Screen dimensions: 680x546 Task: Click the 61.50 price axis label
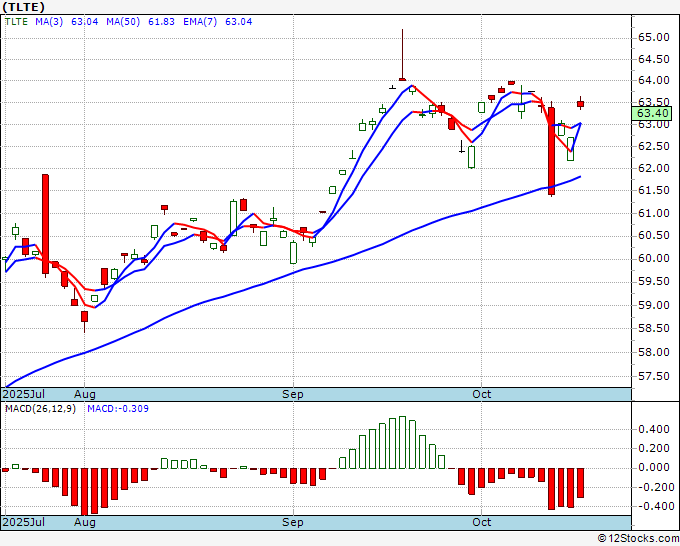[654, 191]
